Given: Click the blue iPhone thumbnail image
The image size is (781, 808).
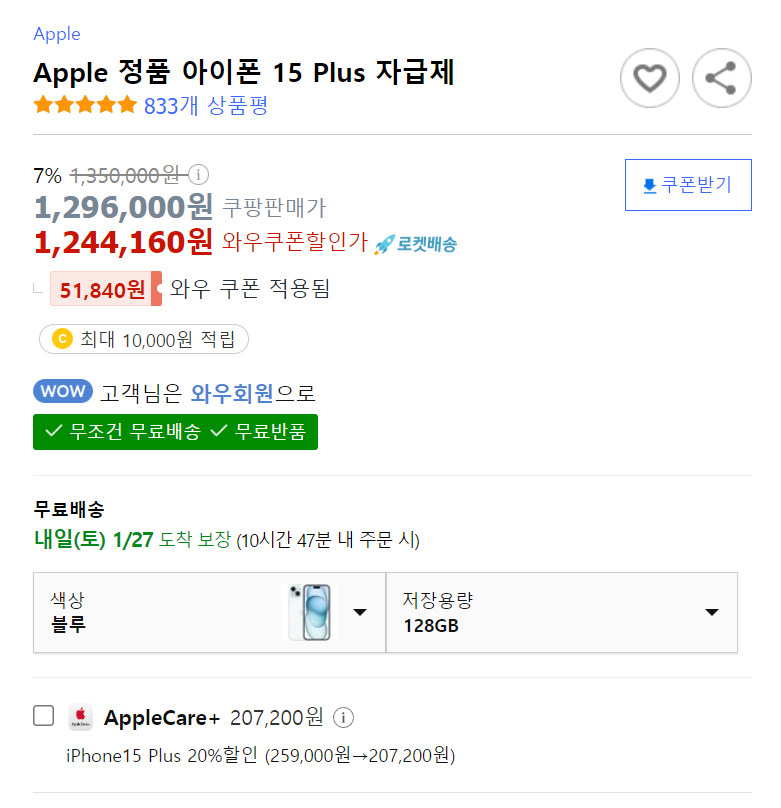Looking at the screenshot, I should [x=310, y=612].
